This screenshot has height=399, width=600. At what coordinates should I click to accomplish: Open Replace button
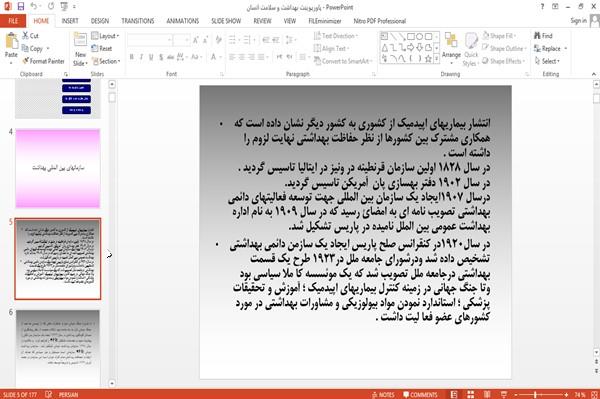click(550, 49)
